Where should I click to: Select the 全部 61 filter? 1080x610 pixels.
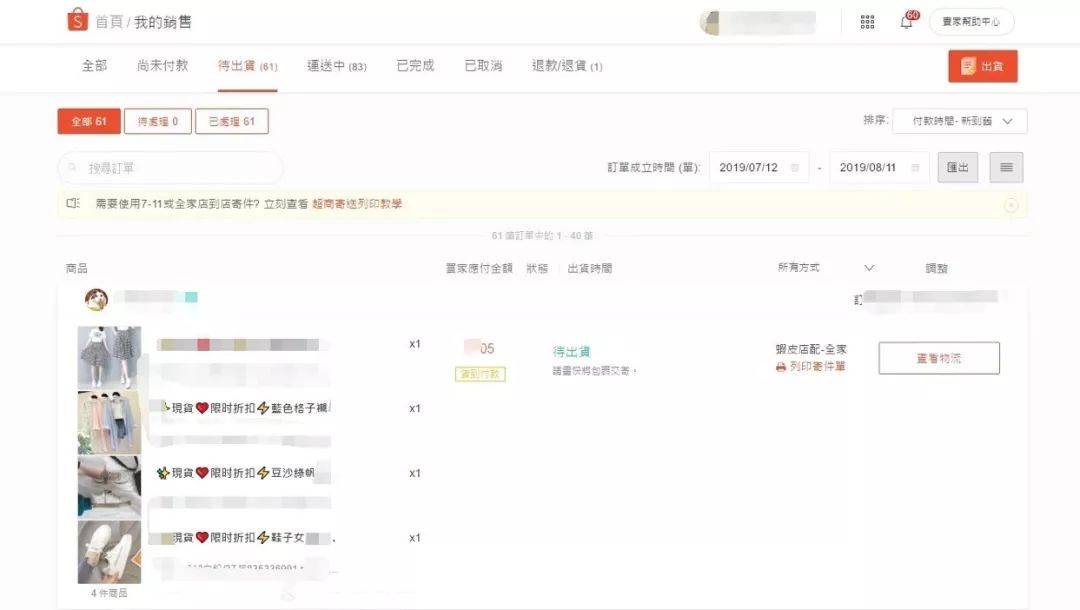89,121
